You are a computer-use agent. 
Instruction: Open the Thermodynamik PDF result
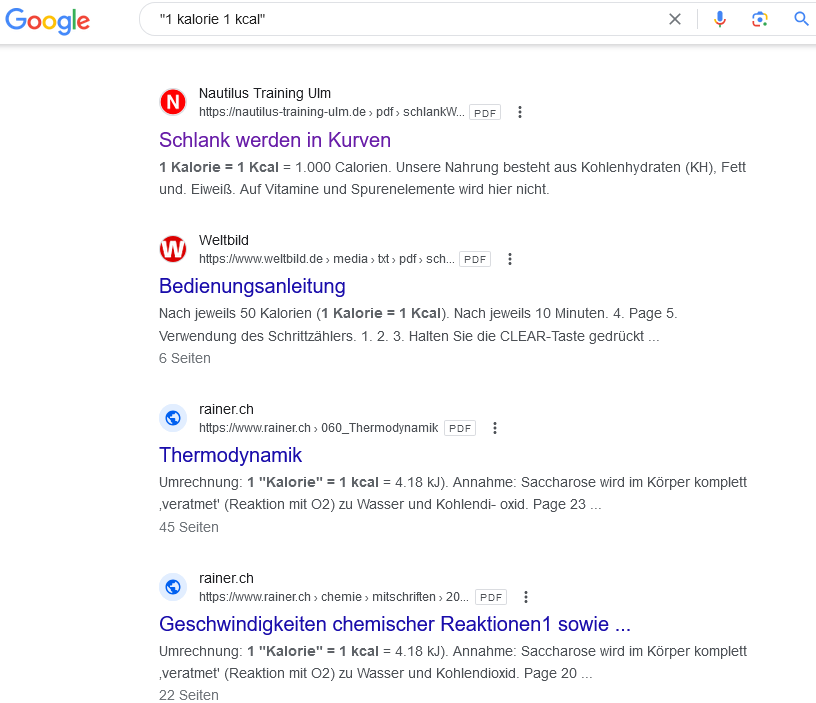pos(231,455)
